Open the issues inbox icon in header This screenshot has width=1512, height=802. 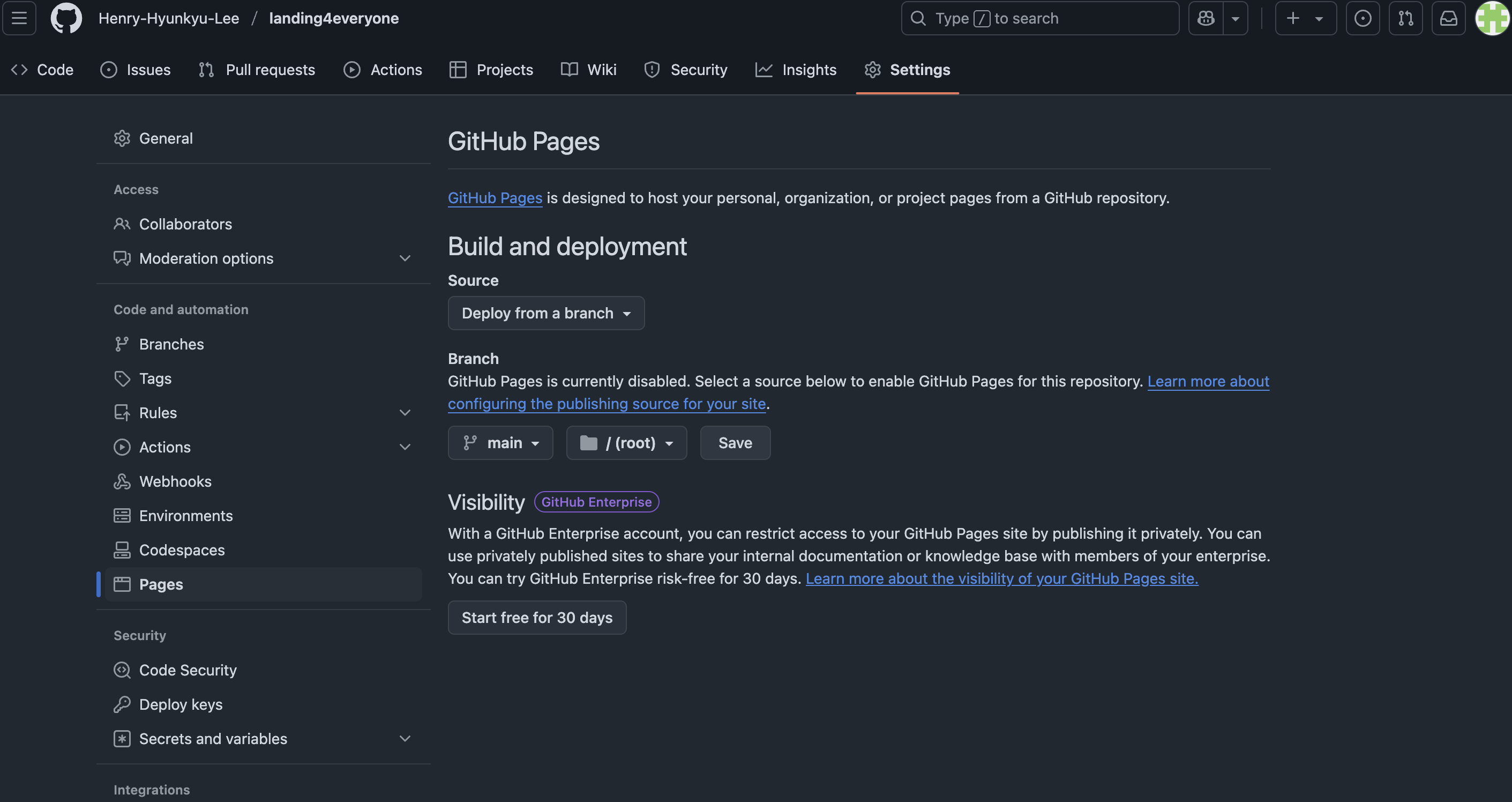point(1363,18)
